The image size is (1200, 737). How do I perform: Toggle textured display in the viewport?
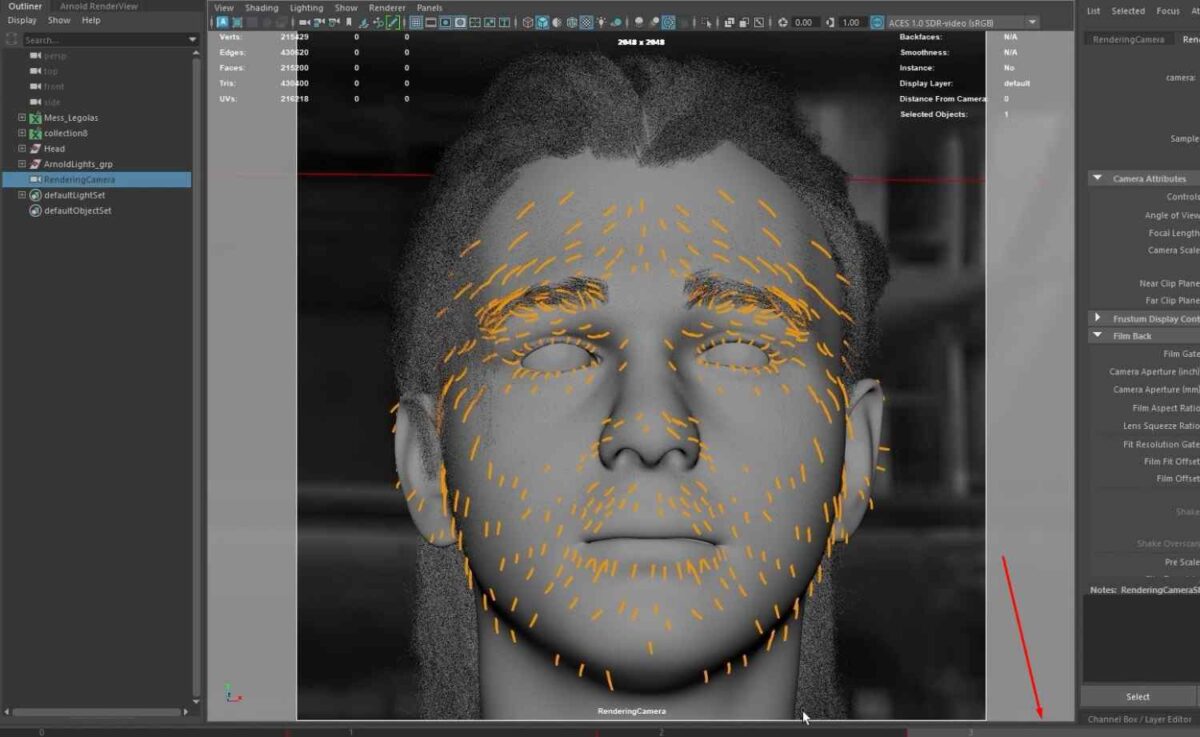585,22
